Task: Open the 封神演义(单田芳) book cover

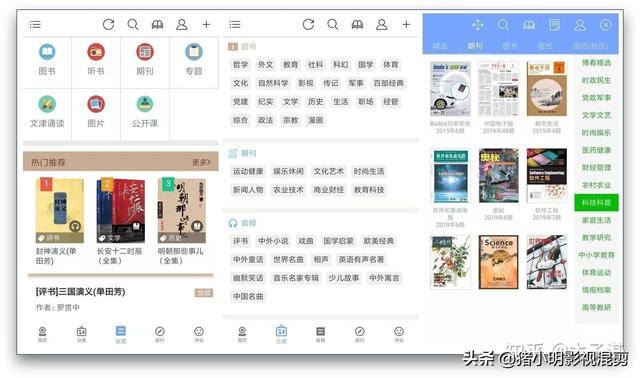Action: point(60,211)
